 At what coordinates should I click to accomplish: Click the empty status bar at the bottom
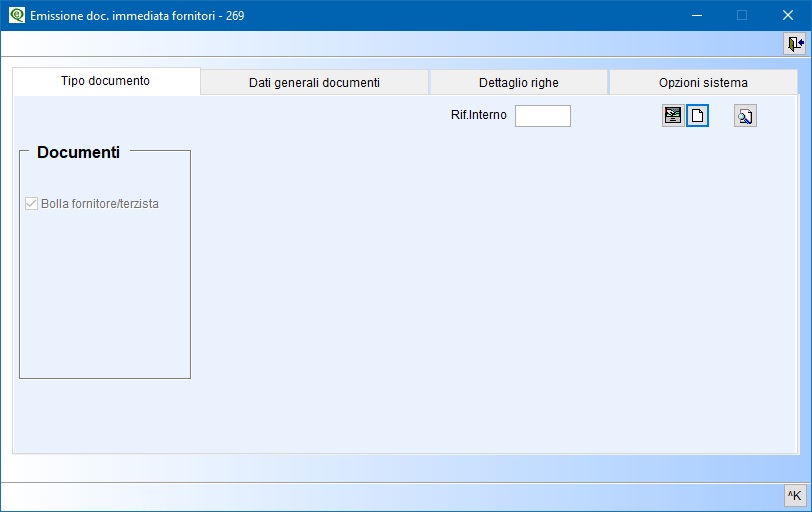390,495
